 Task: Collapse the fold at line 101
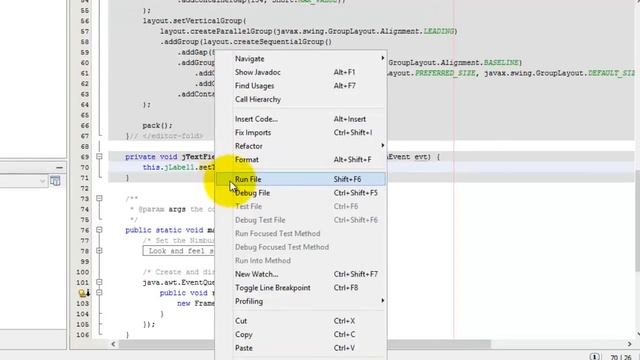coord(99,282)
